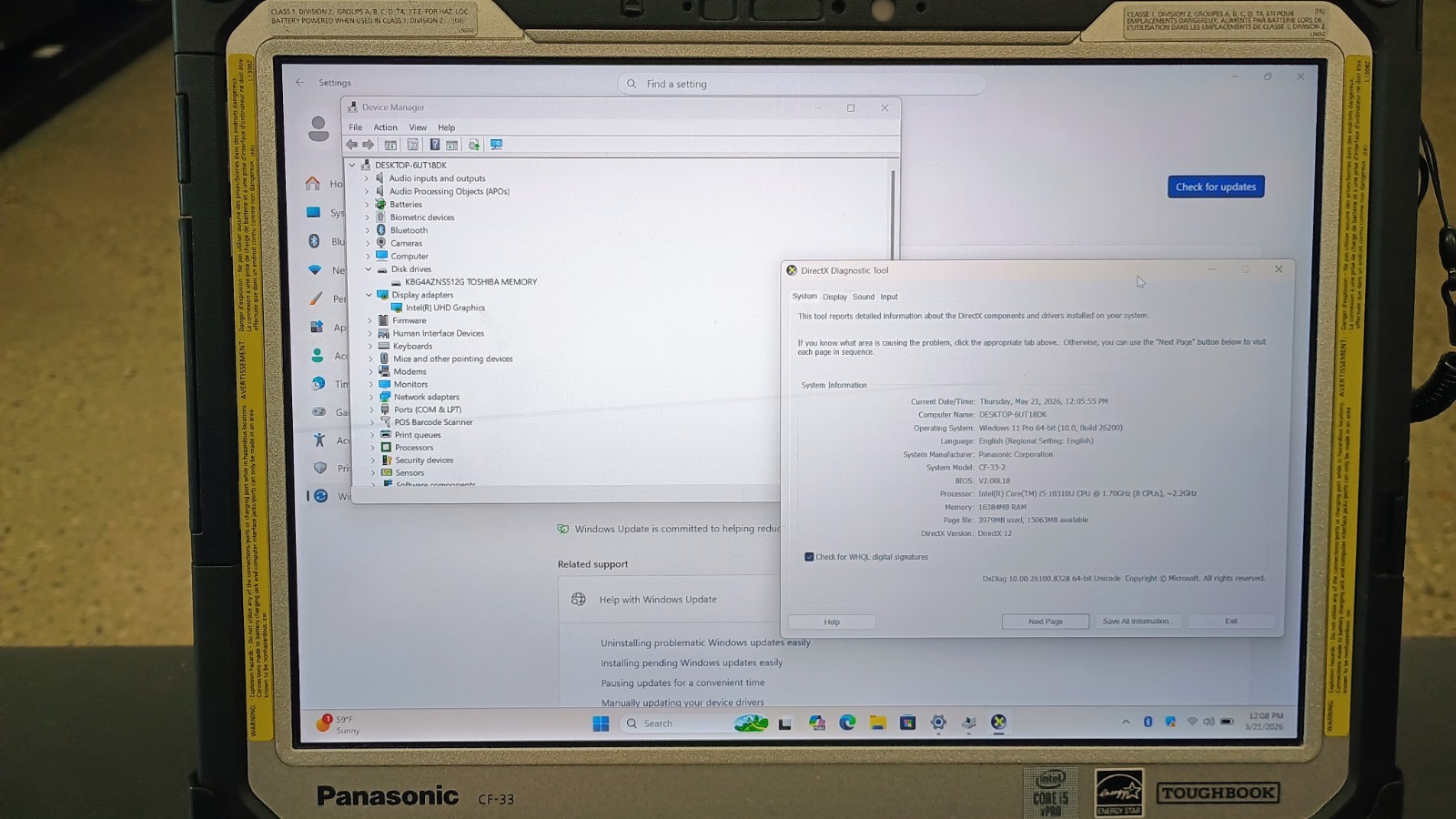The height and width of the screenshot is (819, 1456).
Task: Go back with the Device Manager back arrow
Action: click(351, 145)
